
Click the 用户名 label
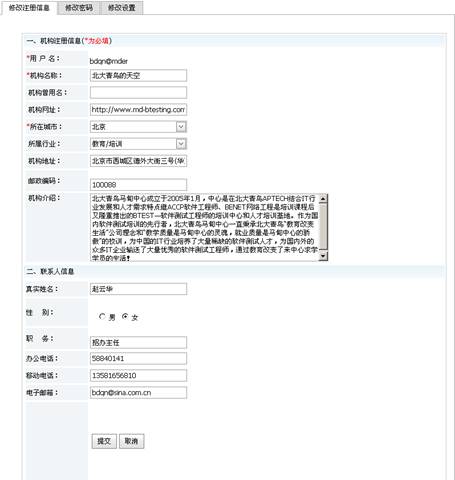point(43,58)
